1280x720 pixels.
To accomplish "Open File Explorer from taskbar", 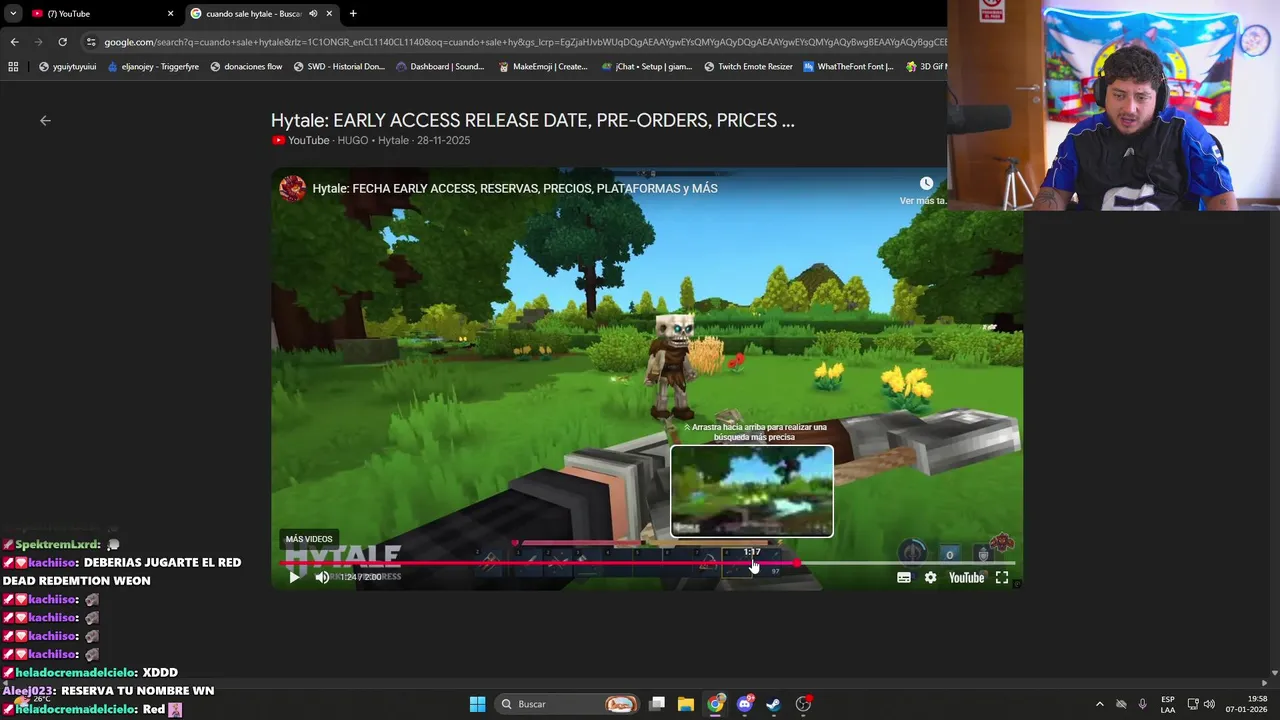I will (x=686, y=704).
